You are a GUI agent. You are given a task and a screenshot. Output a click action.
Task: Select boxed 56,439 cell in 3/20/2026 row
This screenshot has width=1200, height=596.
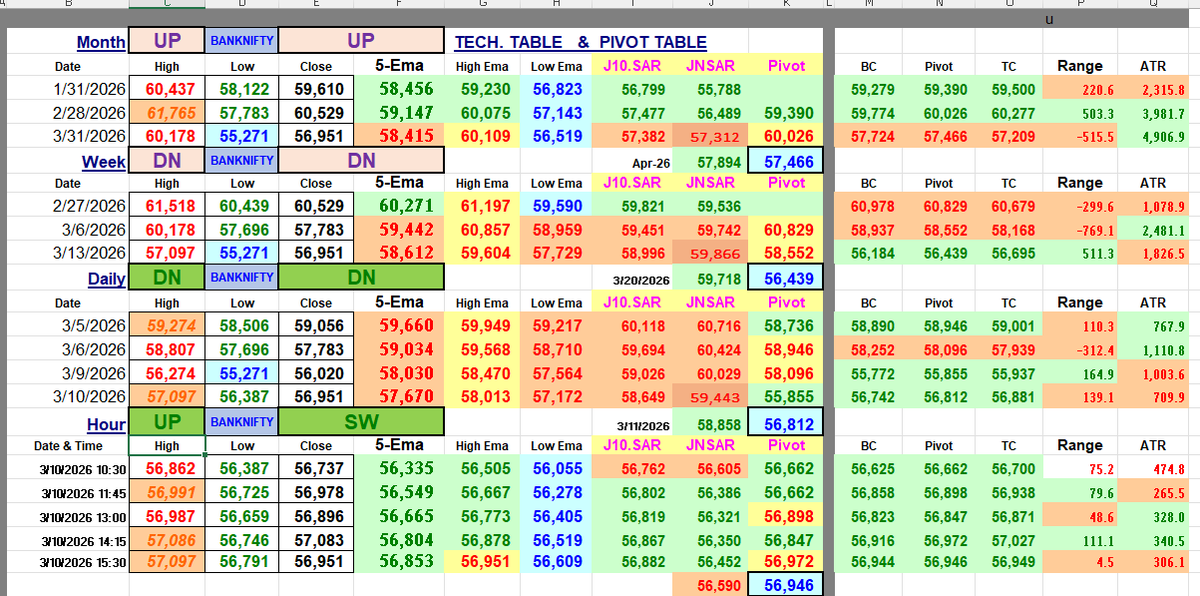(x=787, y=279)
